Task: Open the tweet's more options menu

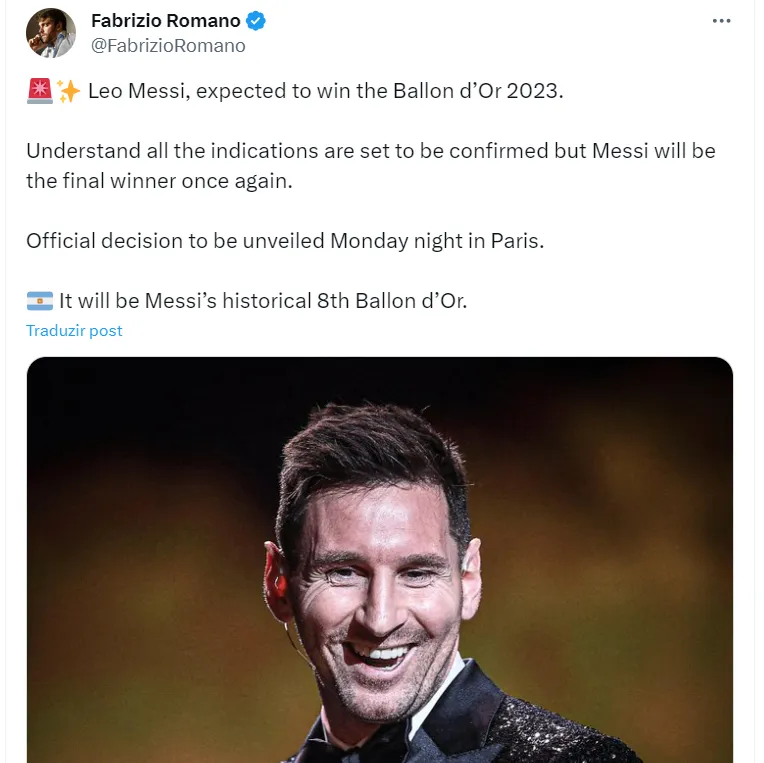Action: point(721,21)
